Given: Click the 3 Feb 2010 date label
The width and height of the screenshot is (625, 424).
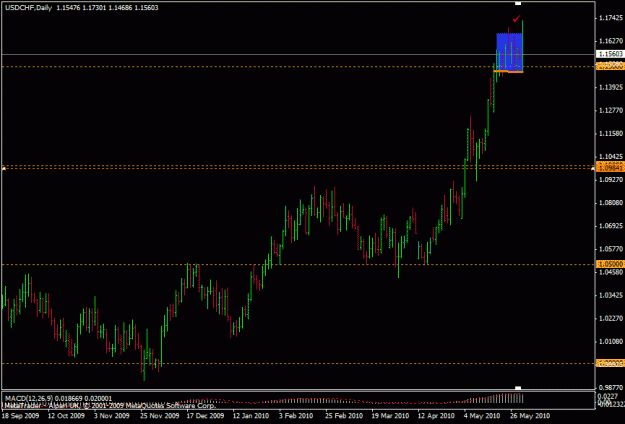Looking at the screenshot, I should [297, 416].
